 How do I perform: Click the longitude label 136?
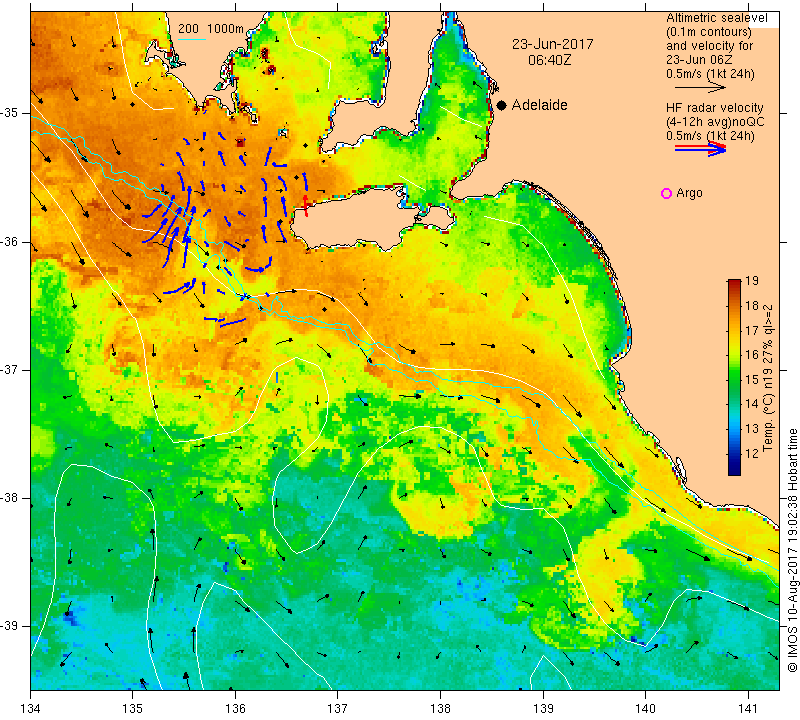pyautogui.click(x=235, y=709)
